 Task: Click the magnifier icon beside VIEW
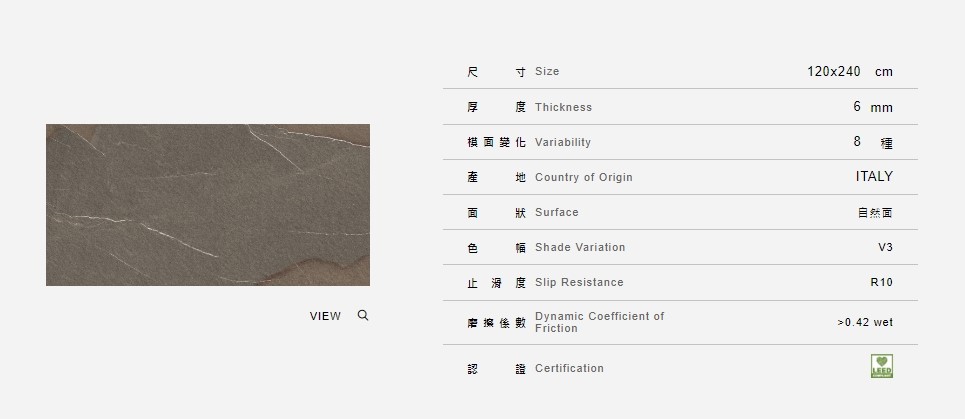click(x=363, y=315)
